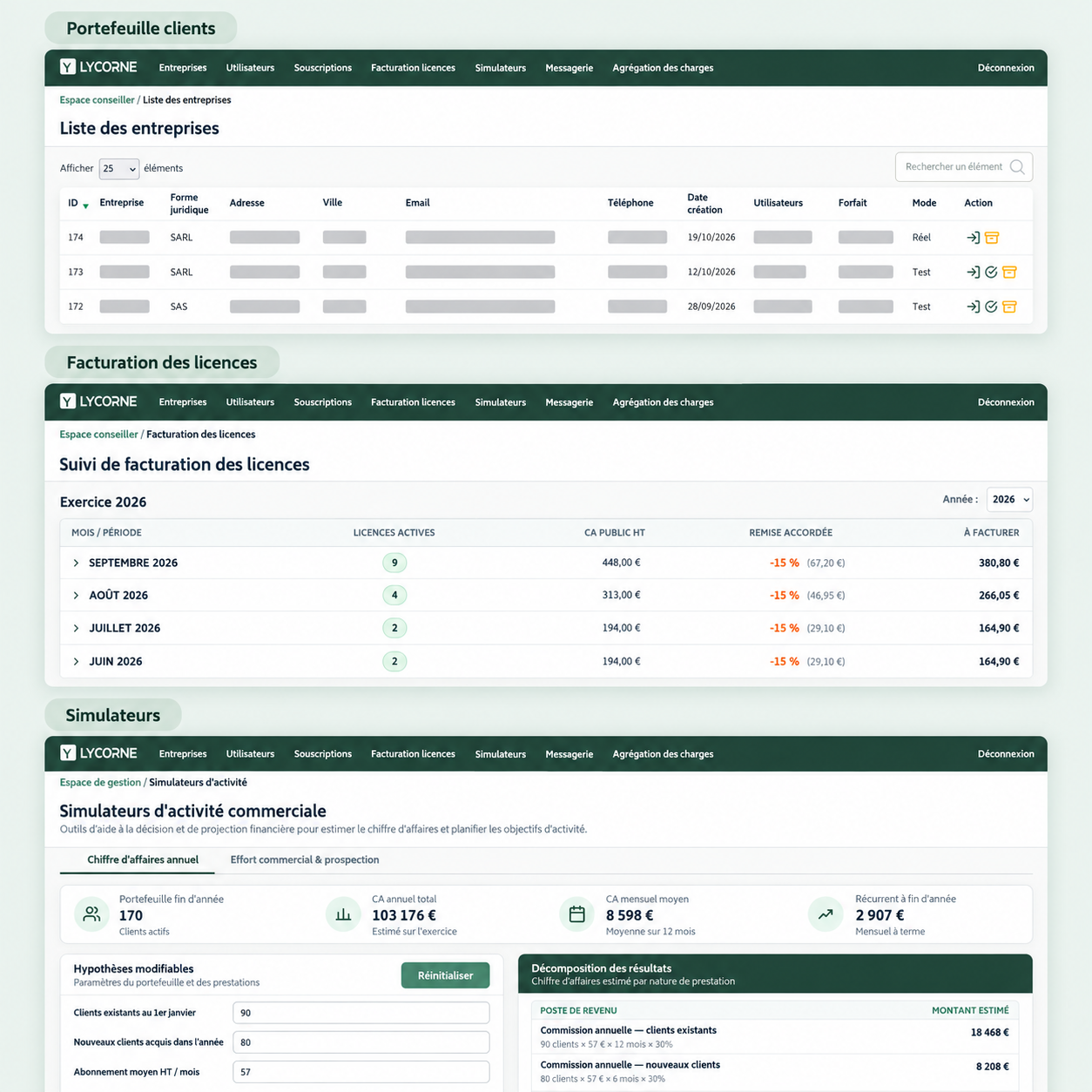Image resolution: width=1092 pixels, height=1092 pixels.
Task: Open Messagerie in the Facturation des licences navbar
Action: click(570, 402)
